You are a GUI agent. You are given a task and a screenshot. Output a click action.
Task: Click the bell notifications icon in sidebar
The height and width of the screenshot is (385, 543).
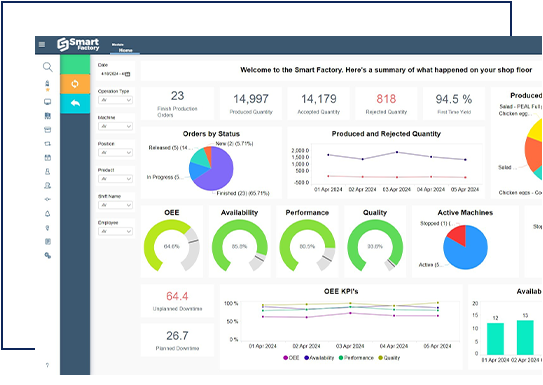[47, 214]
